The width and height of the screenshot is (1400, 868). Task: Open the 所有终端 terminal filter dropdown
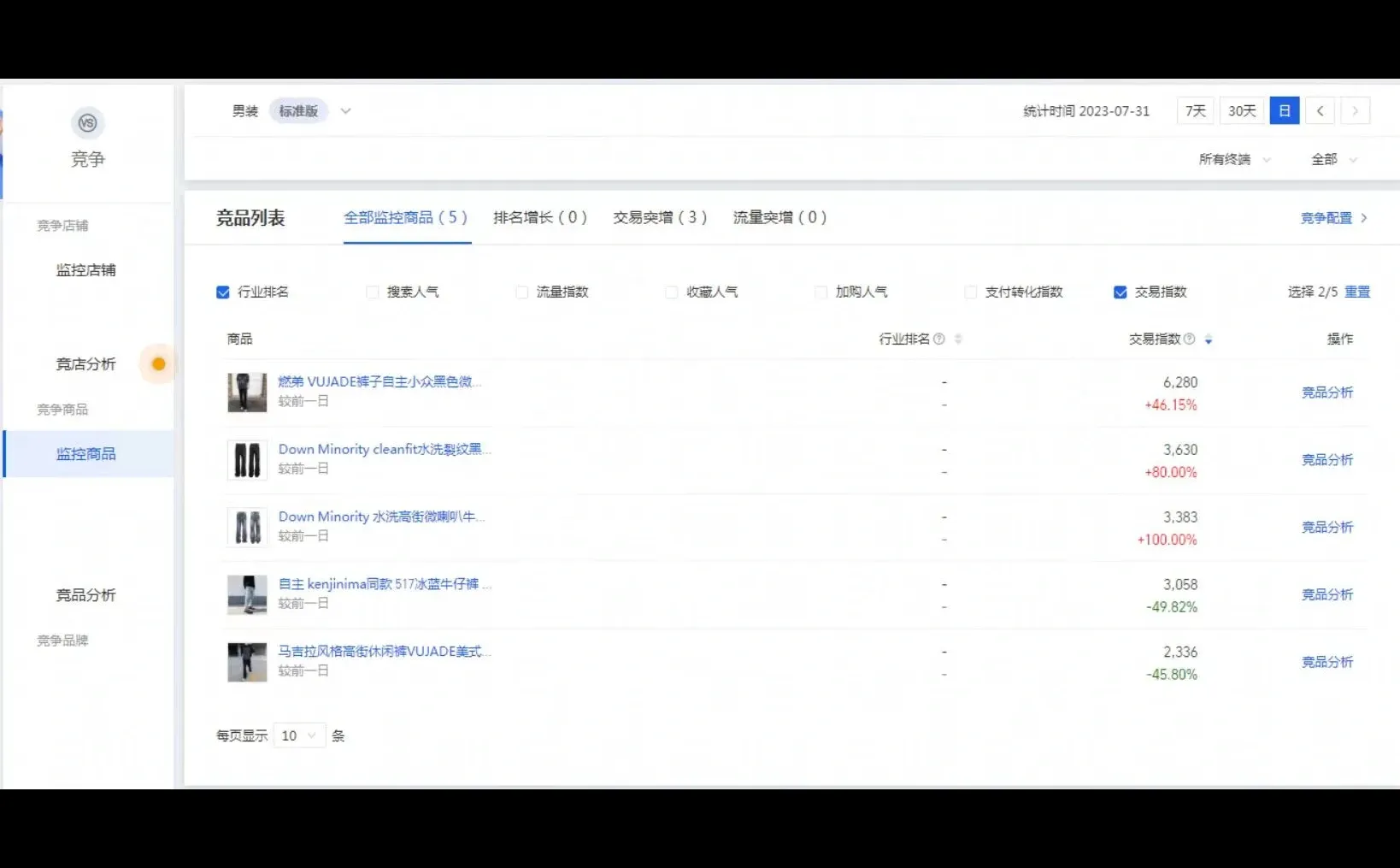point(1233,159)
